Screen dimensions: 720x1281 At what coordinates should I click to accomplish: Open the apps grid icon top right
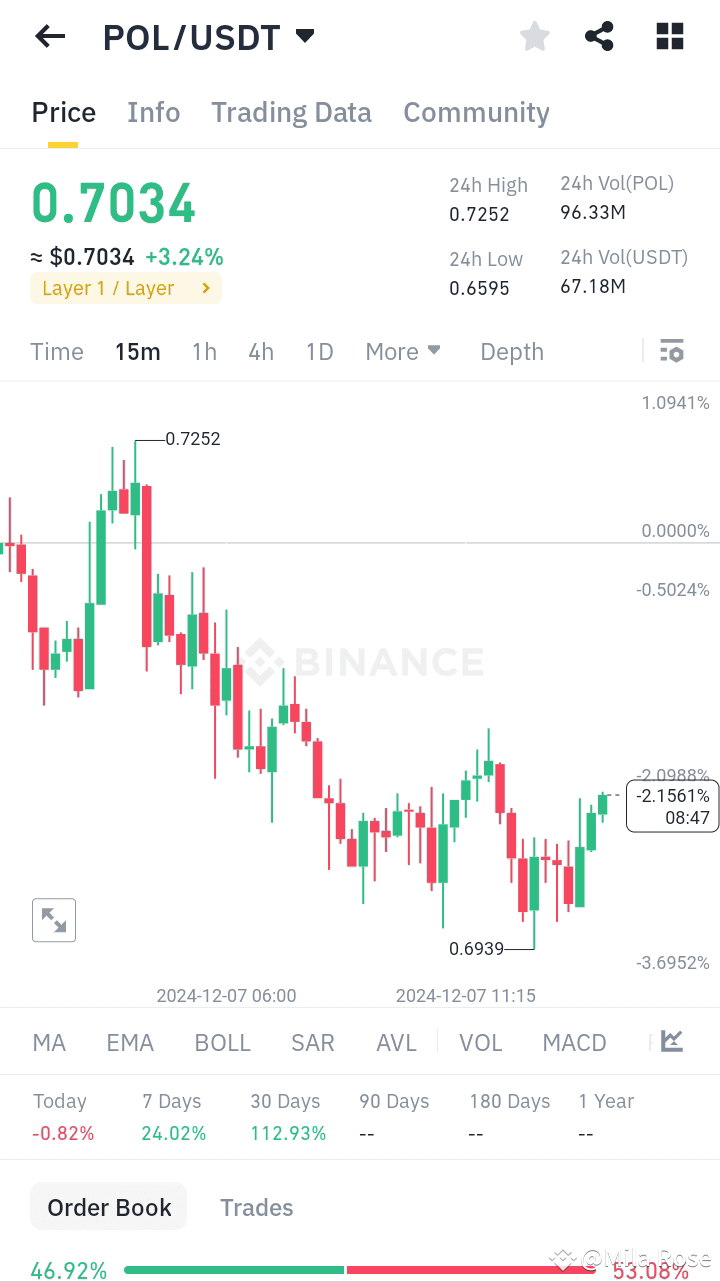click(x=668, y=36)
